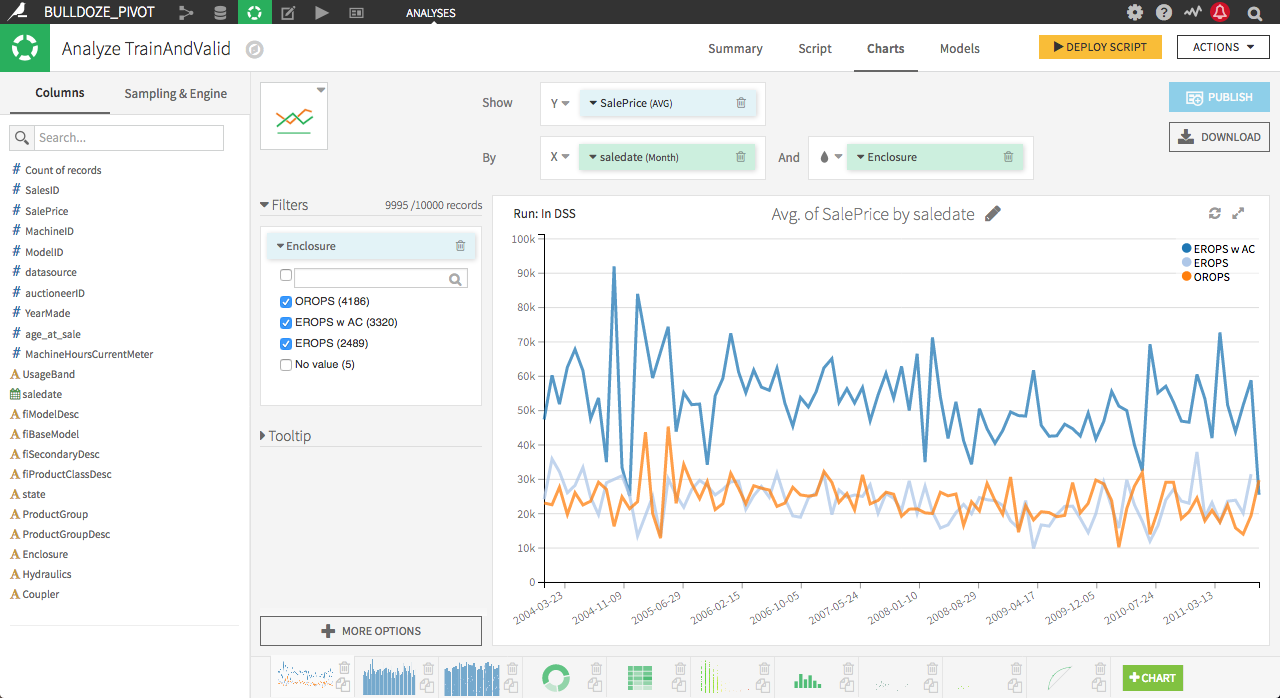Click the notifications bell icon
Screen dimensions: 1280x698
point(1220,13)
